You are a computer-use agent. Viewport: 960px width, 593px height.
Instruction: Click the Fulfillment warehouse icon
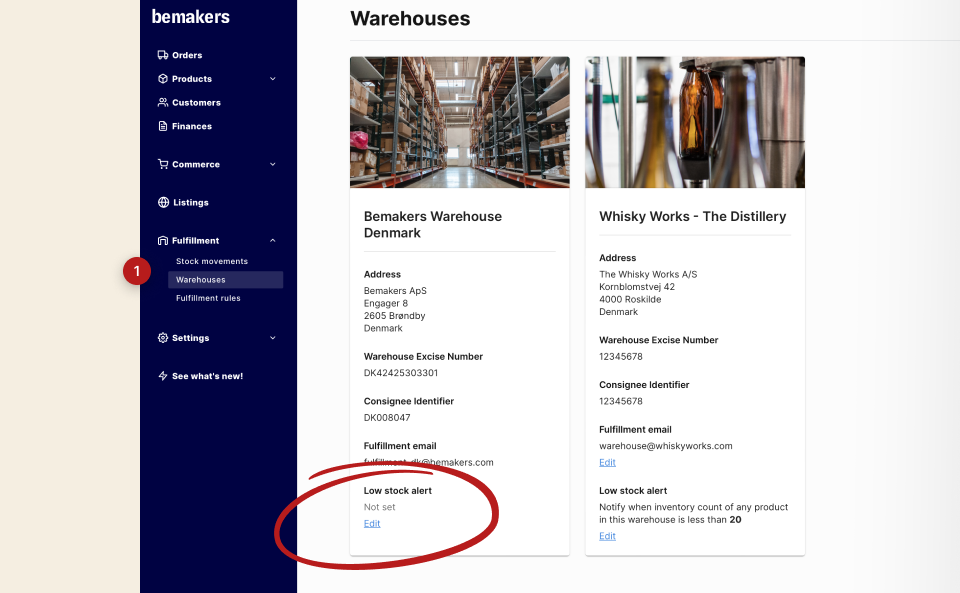[x=163, y=241]
